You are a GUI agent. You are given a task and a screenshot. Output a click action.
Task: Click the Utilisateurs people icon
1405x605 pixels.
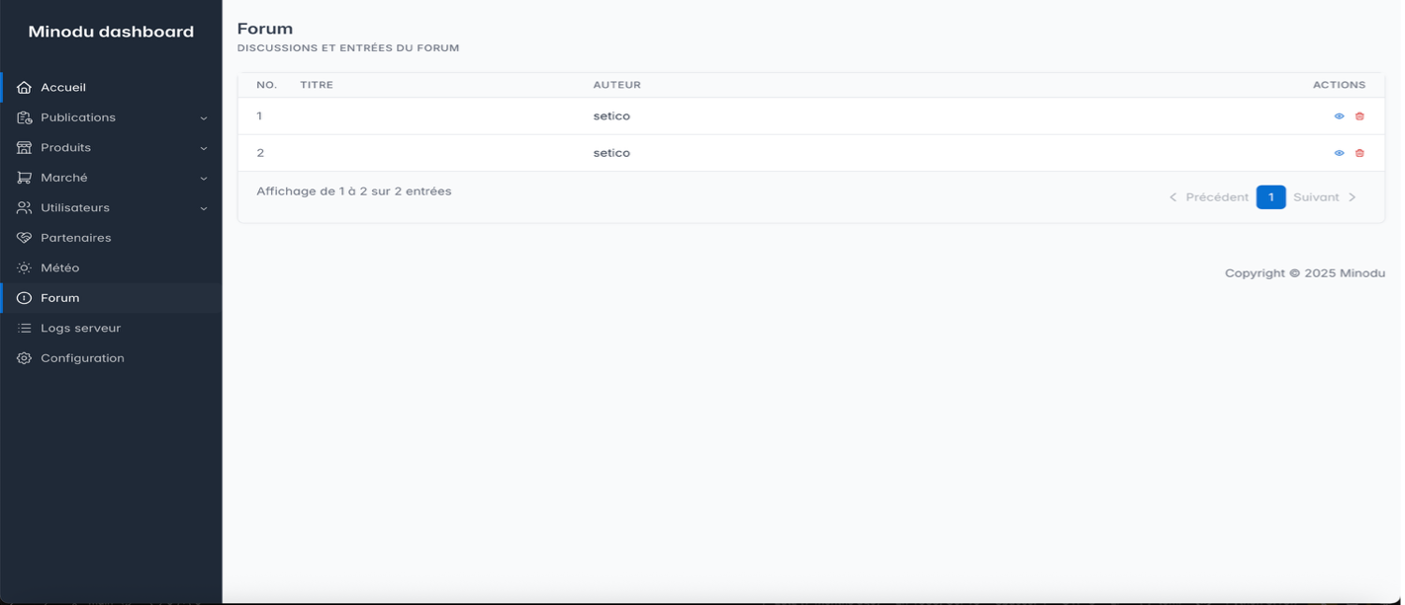tap(24, 208)
